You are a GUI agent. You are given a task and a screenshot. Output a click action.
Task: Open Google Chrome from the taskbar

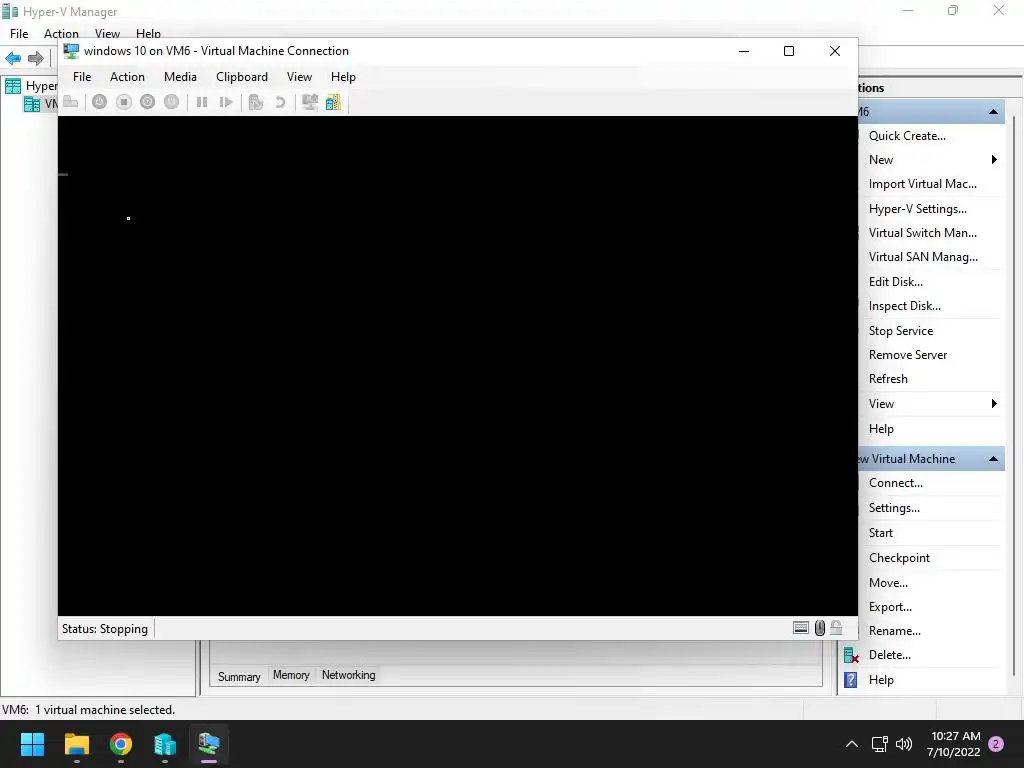121,744
